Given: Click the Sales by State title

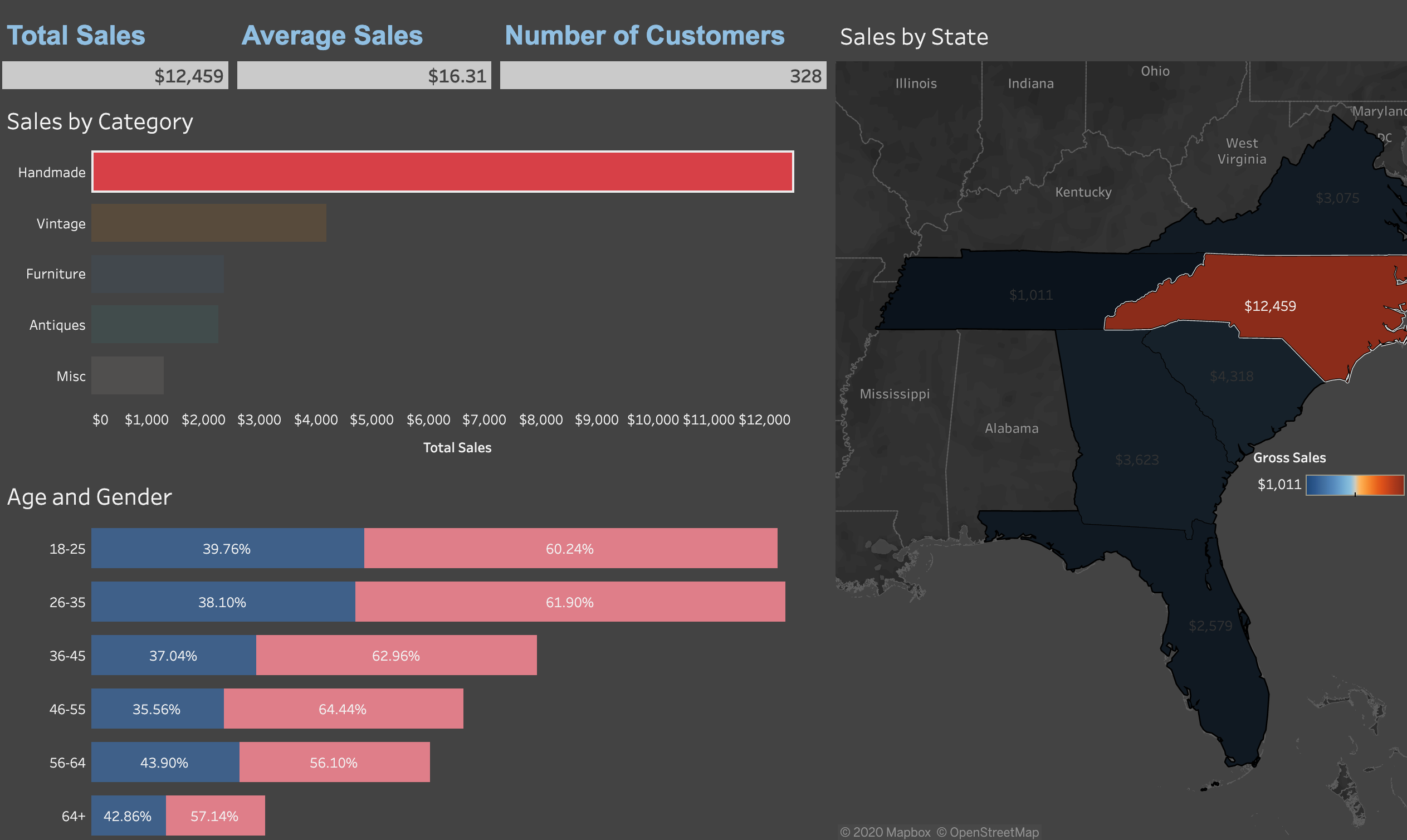Looking at the screenshot, I should [x=914, y=37].
